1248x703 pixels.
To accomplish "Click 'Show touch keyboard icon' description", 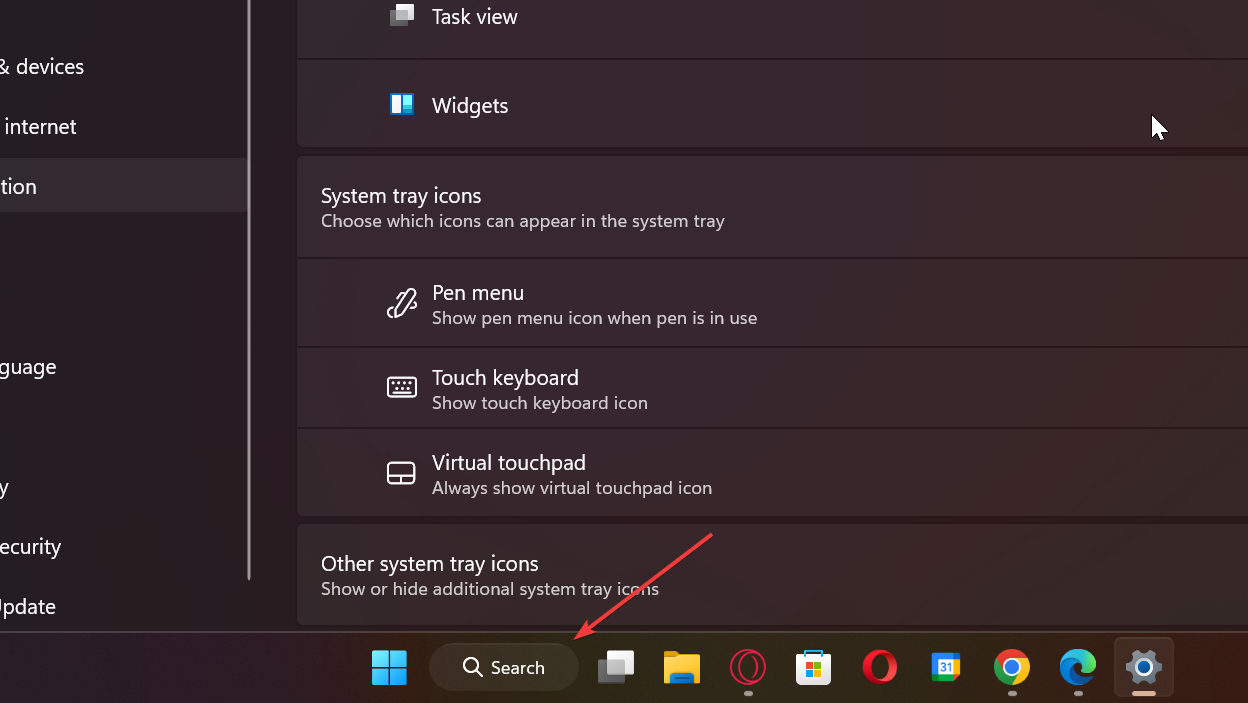I will click(x=540, y=403).
